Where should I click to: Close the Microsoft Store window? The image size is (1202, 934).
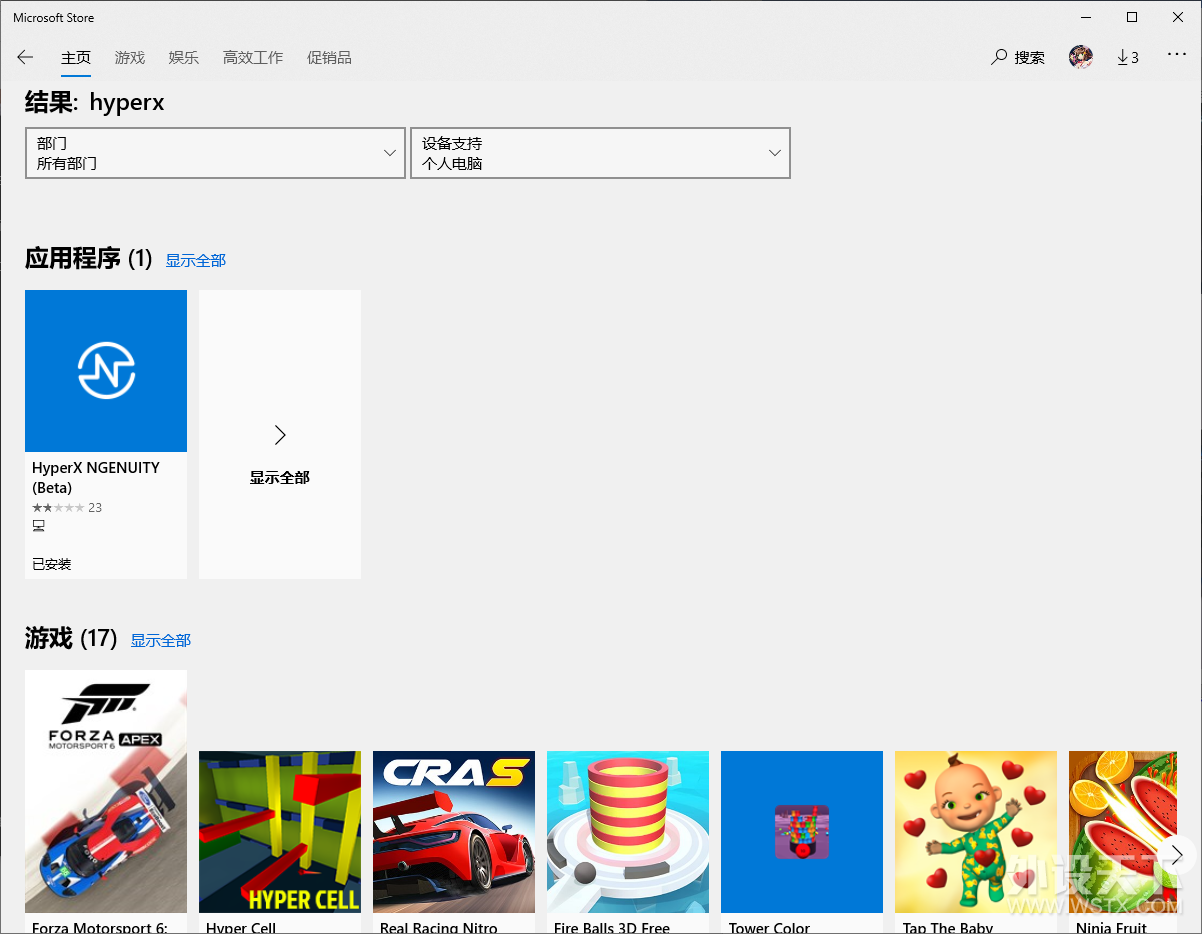pyautogui.click(x=1178, y=17)
